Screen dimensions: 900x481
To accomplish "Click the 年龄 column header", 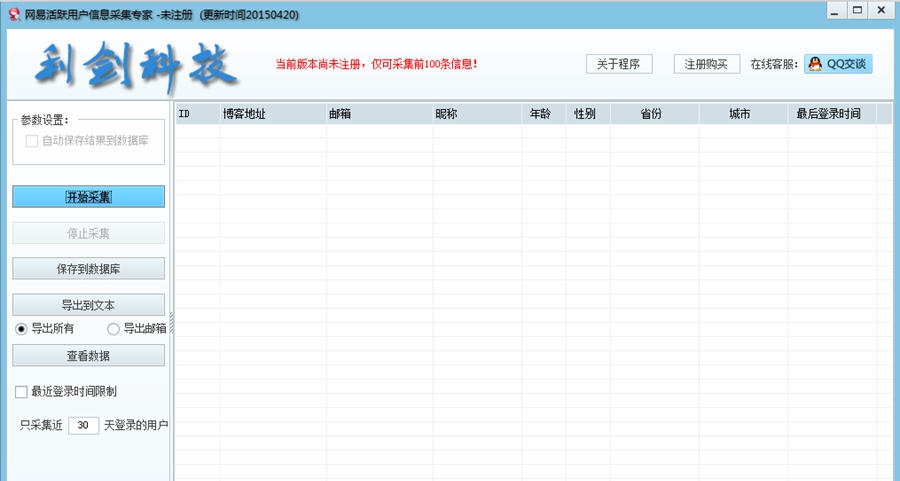I will [544, 114].
